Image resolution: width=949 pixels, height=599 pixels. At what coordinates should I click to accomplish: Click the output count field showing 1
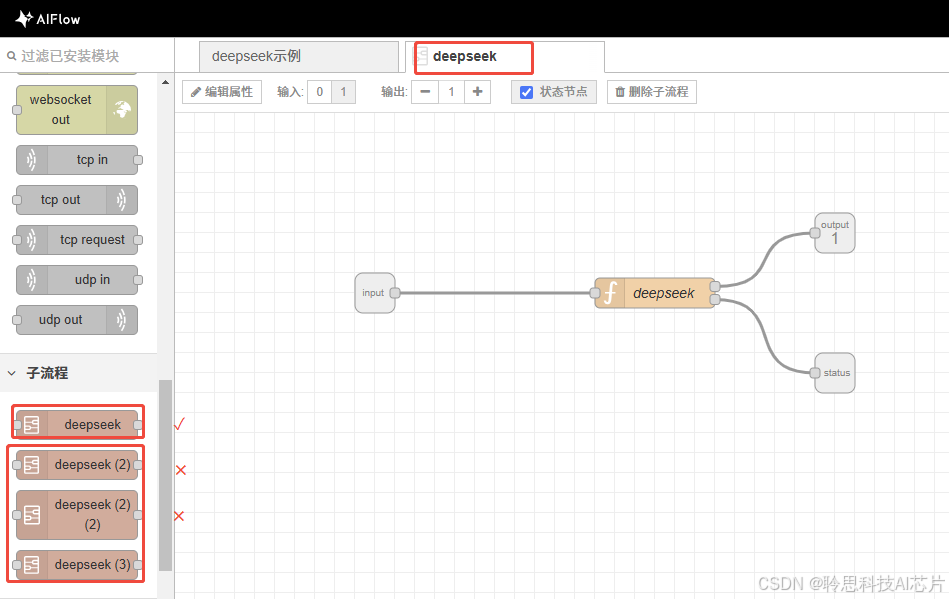451,92
